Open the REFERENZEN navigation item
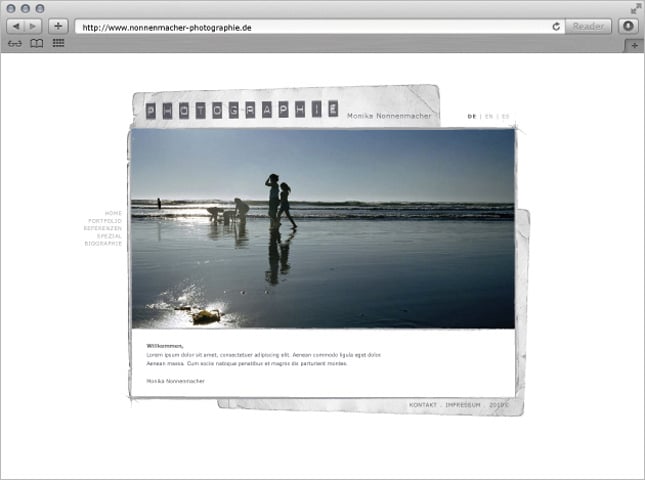Viewport: 645px width, 480px height. (103, 228)
